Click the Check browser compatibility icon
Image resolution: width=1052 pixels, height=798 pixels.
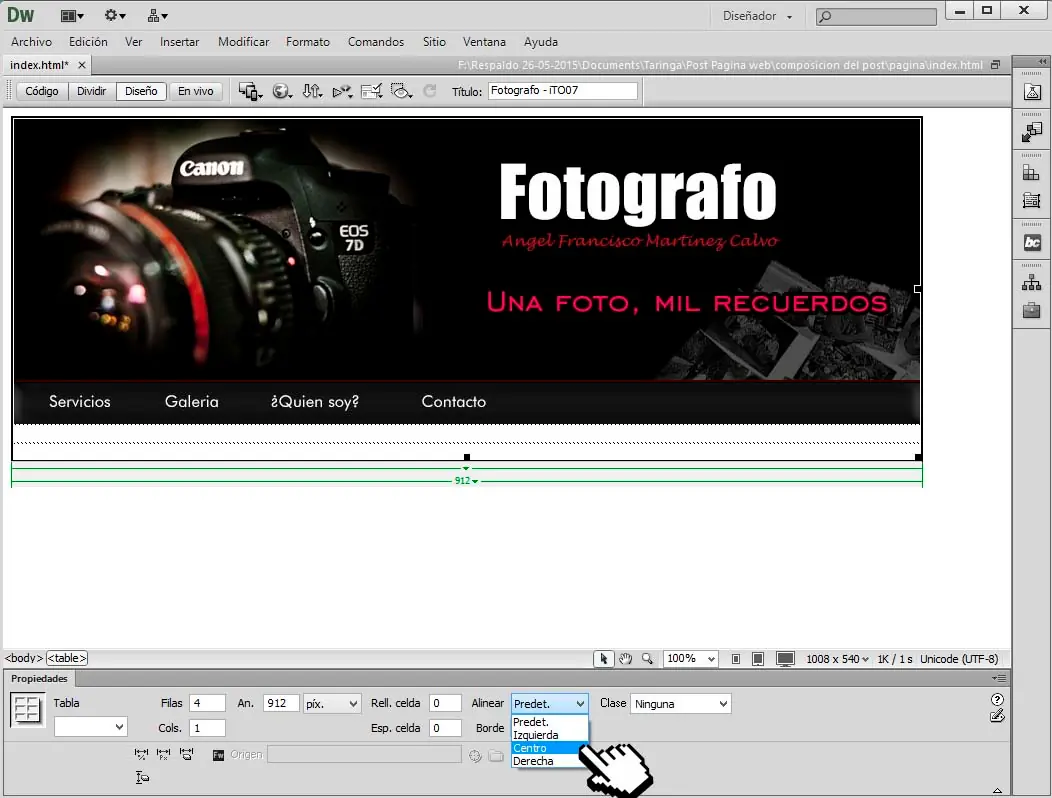coord(371,91)
